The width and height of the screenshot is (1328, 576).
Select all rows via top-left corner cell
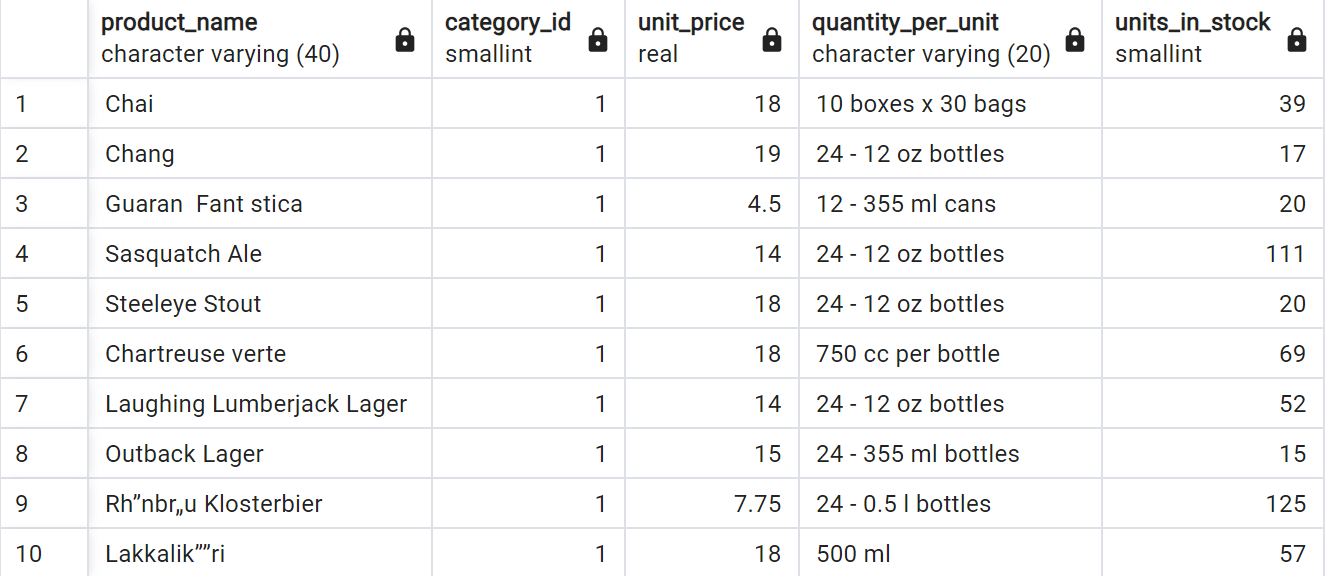tap(44, 39)
